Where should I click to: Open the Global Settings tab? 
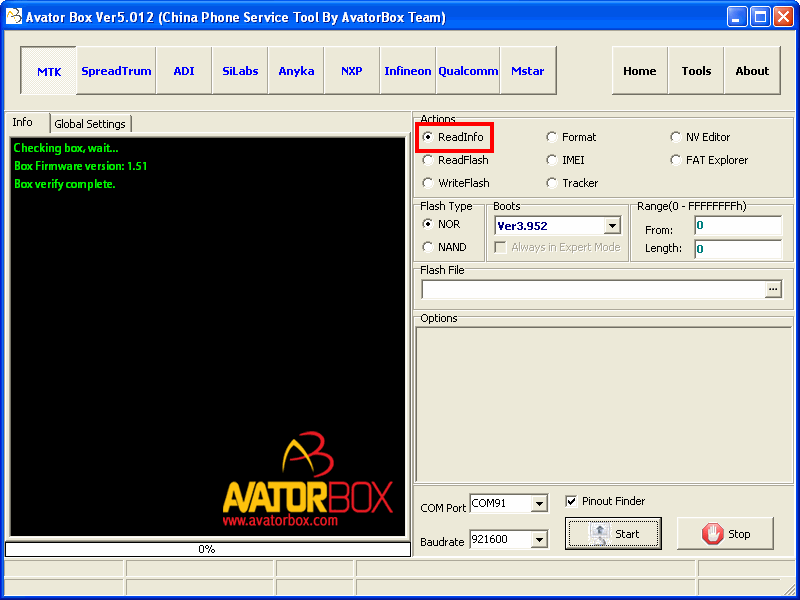[90, 124]
